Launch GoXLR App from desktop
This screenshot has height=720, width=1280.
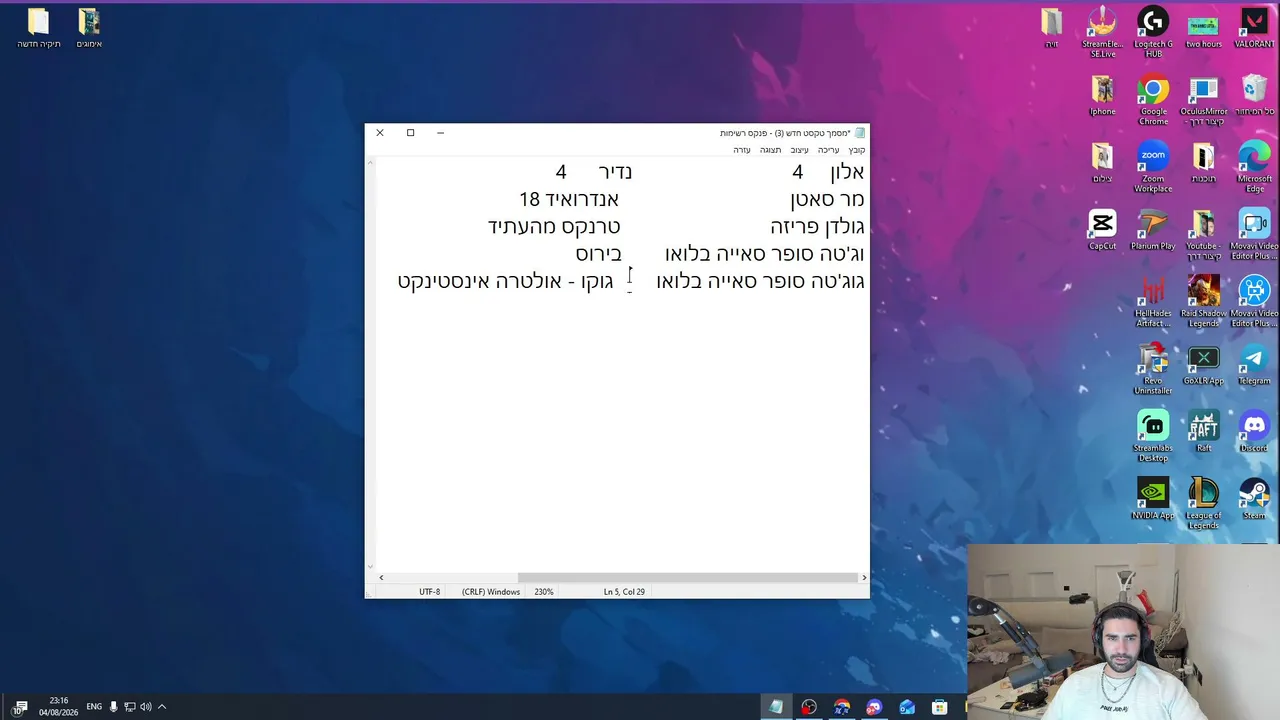(1203, 364)
